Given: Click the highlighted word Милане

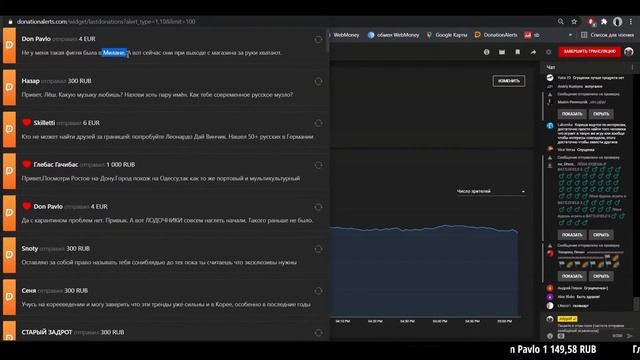Looking at the screenshot, I should [x=114, y=53].
